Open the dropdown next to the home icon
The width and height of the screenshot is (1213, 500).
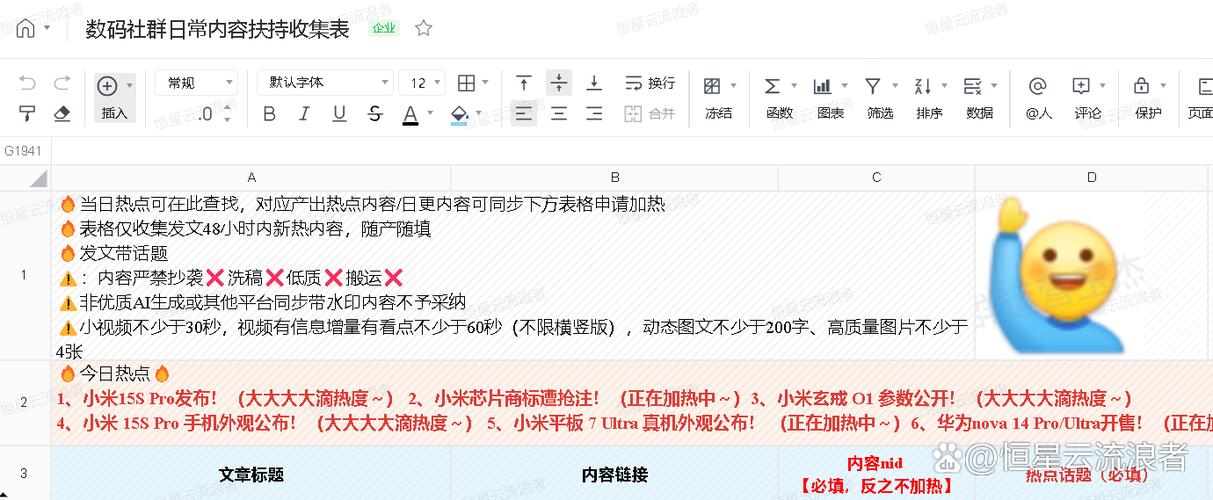pos(47,29)
